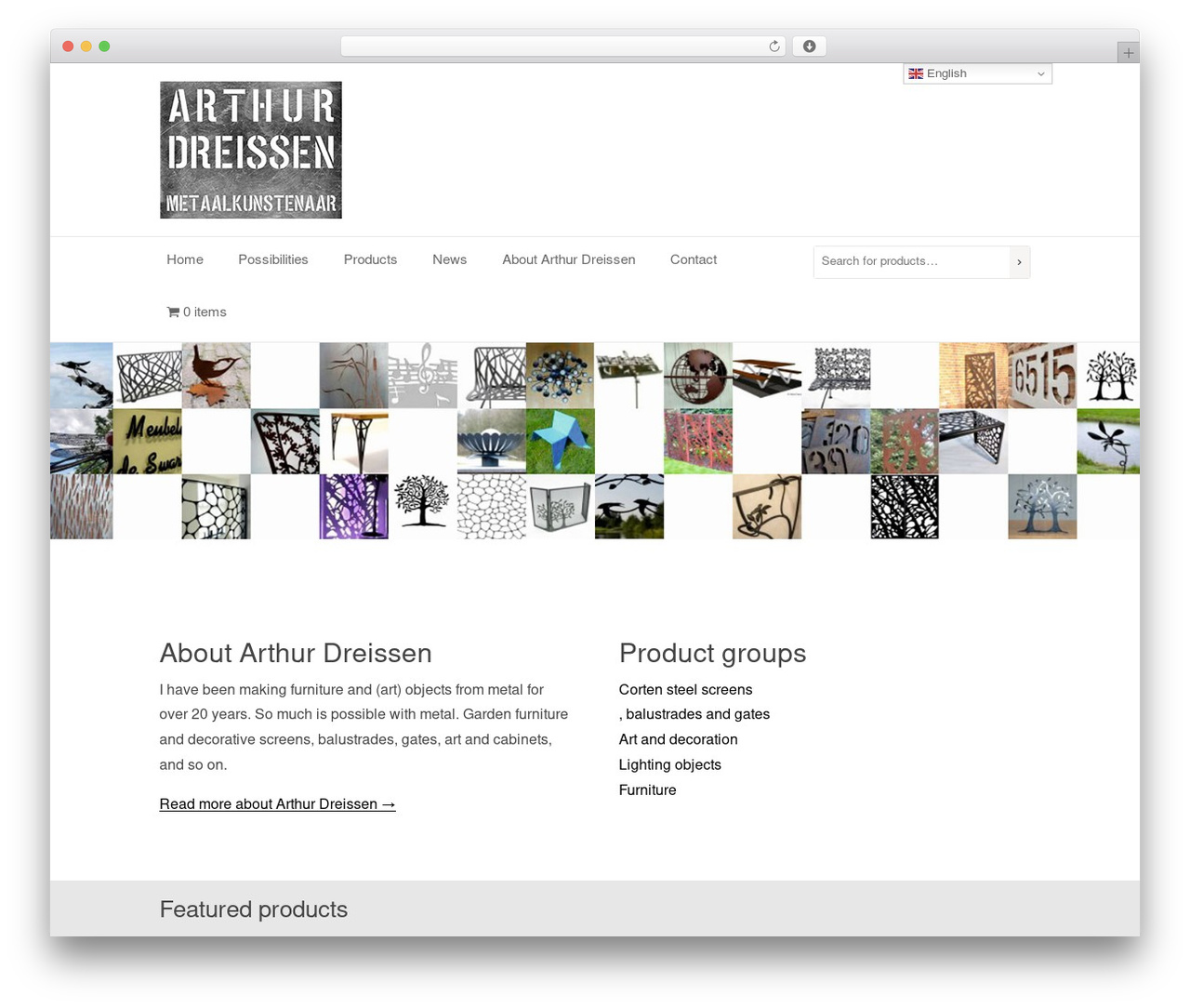Open the English language dropdown
This screenshot has width=1190, height=1008.
[x=977, y=73]
